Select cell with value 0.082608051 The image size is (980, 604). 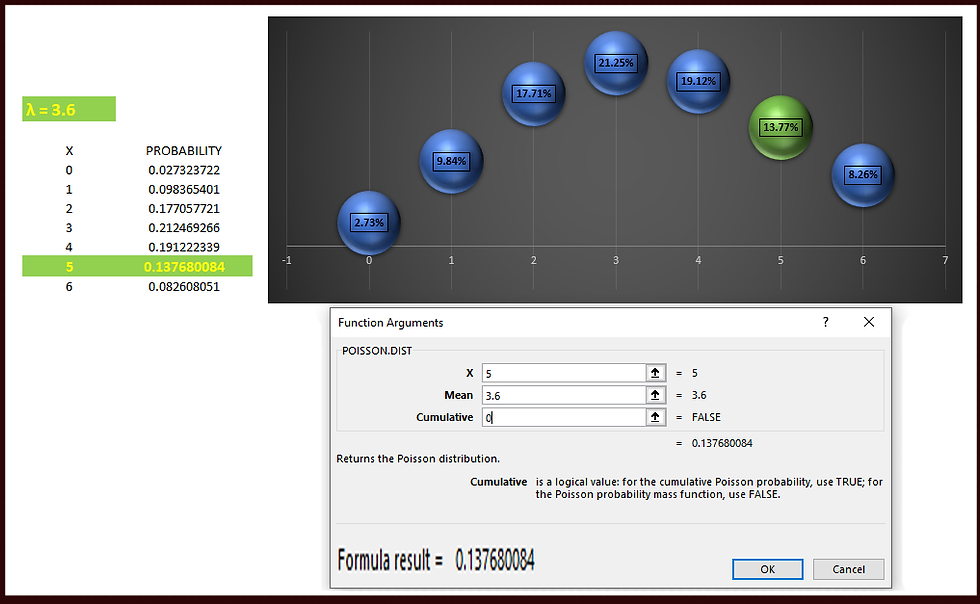[x=184, y=287]
